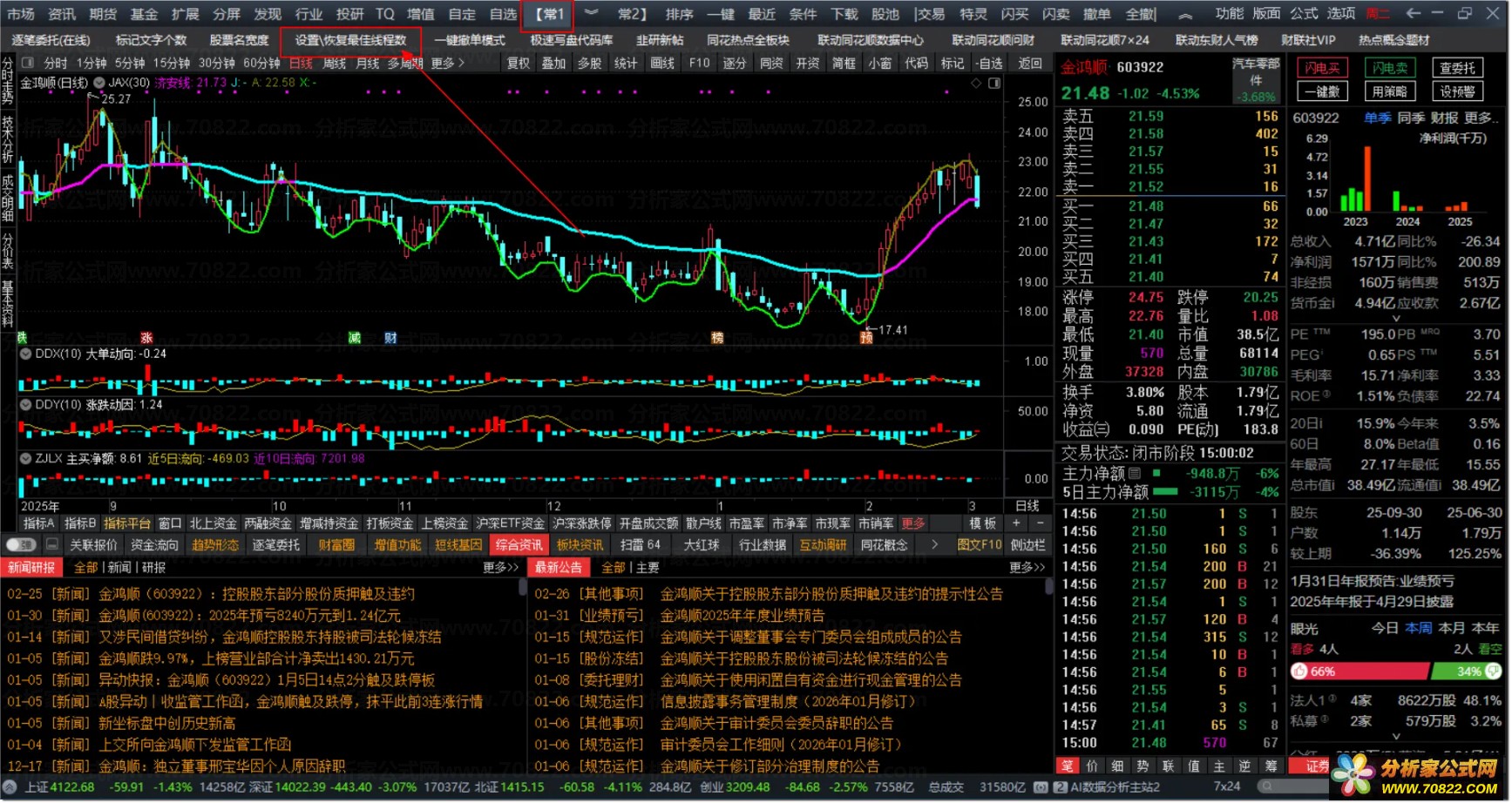Expand more tabs with the arrow after 同花概念
The width and height of the screenshot is (1512, 803).
click(x=934, y=545)
